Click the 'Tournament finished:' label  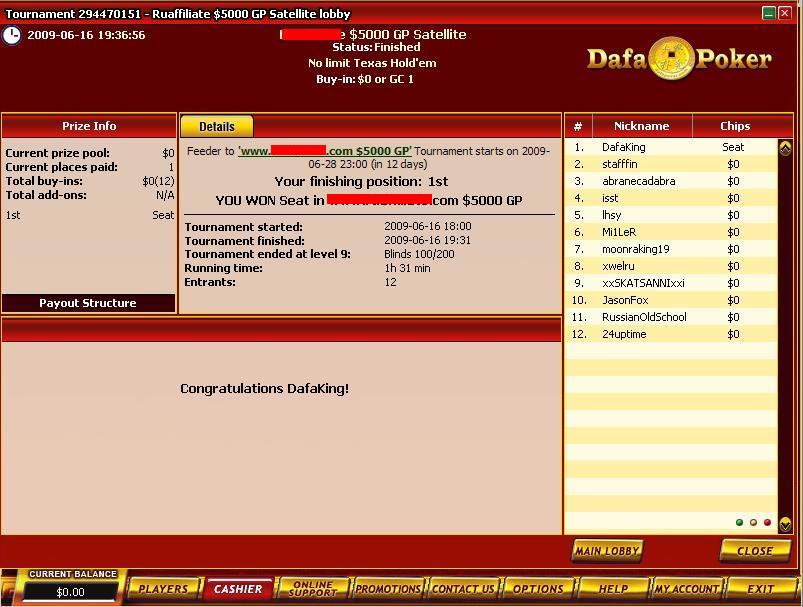pyautogui.click(x=244, y=240)
